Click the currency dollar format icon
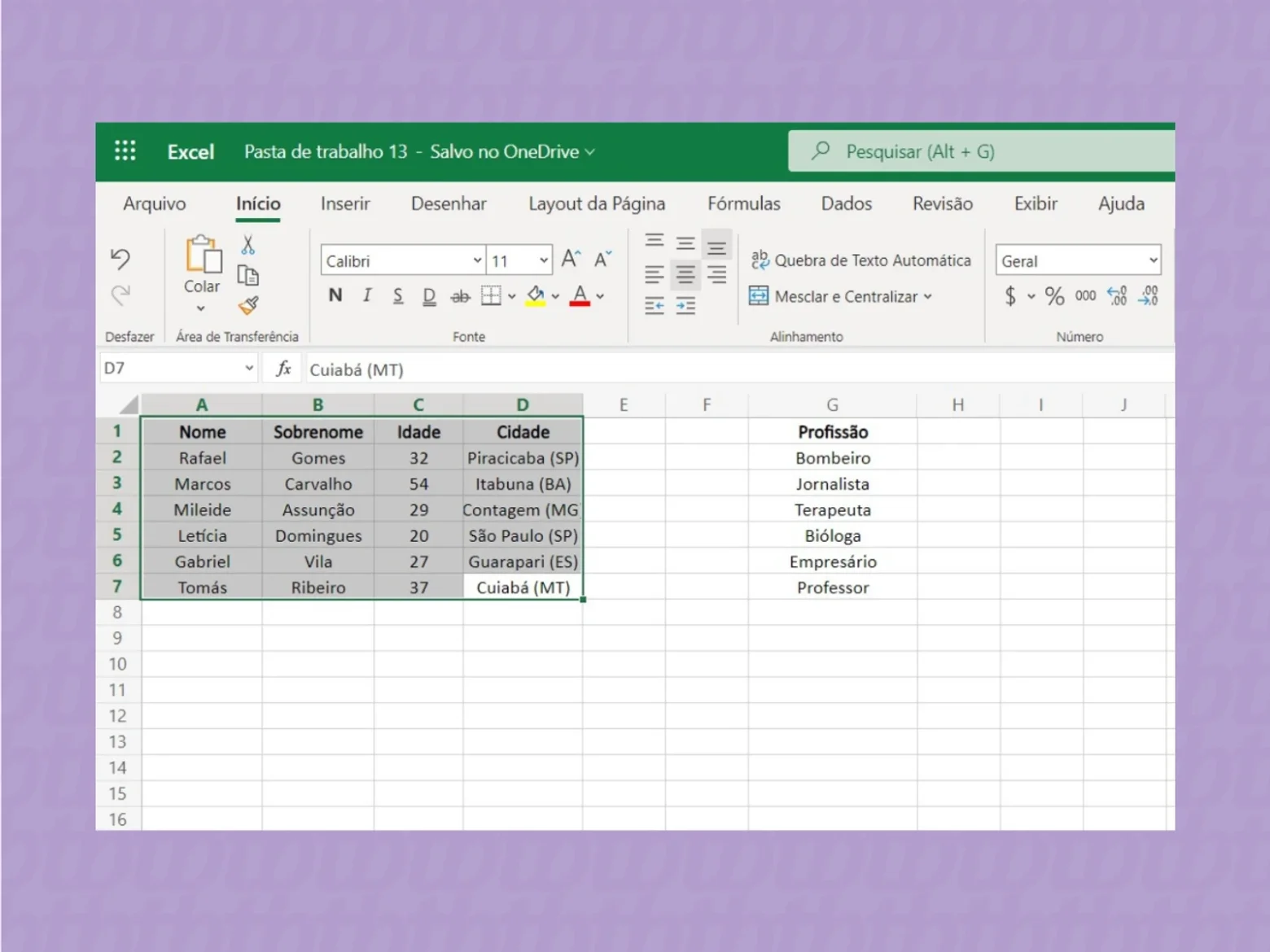This screenshot has height=952, width=1270. (x=1010, y=295)
